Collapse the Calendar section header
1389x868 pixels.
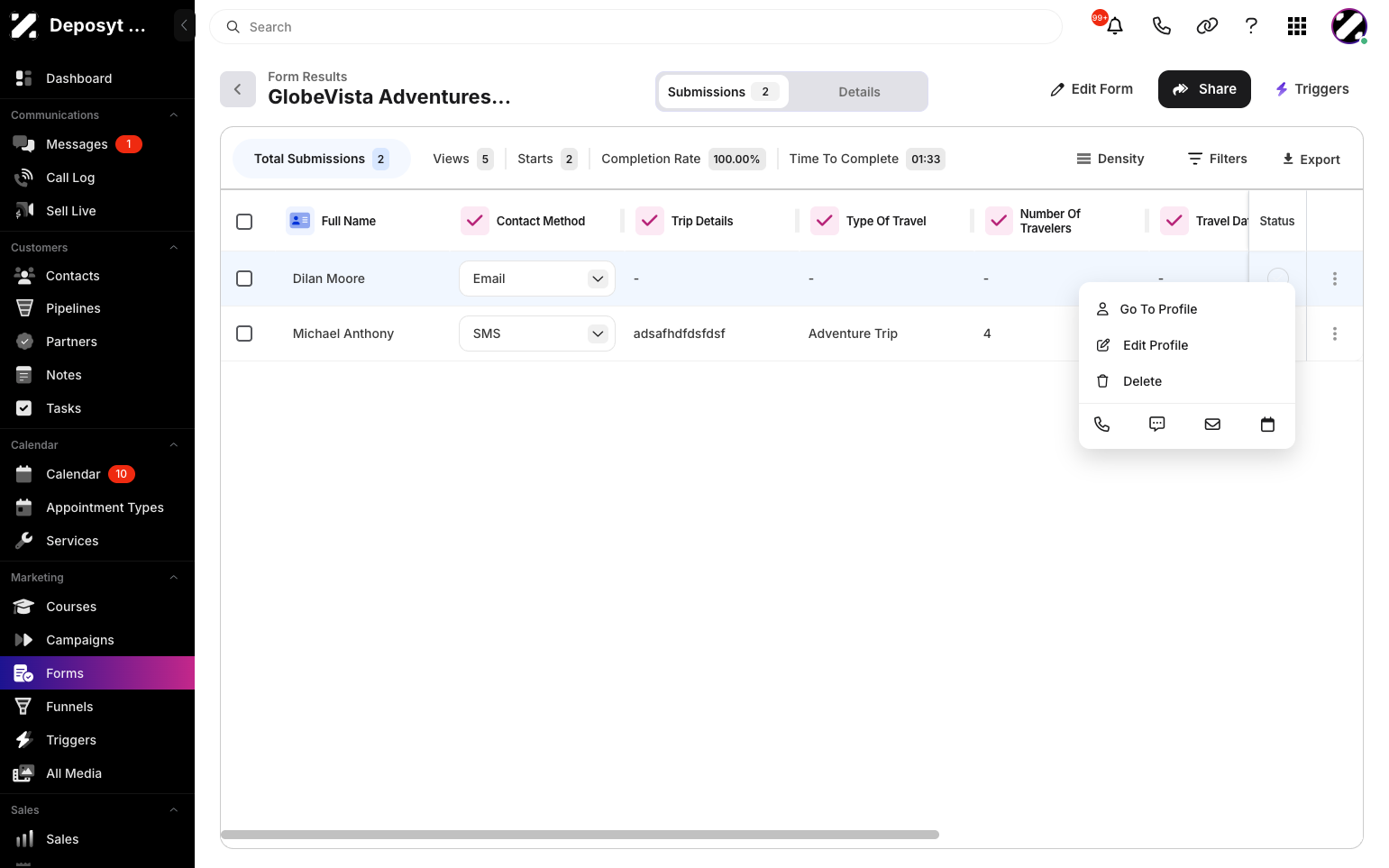coord(174,445)
